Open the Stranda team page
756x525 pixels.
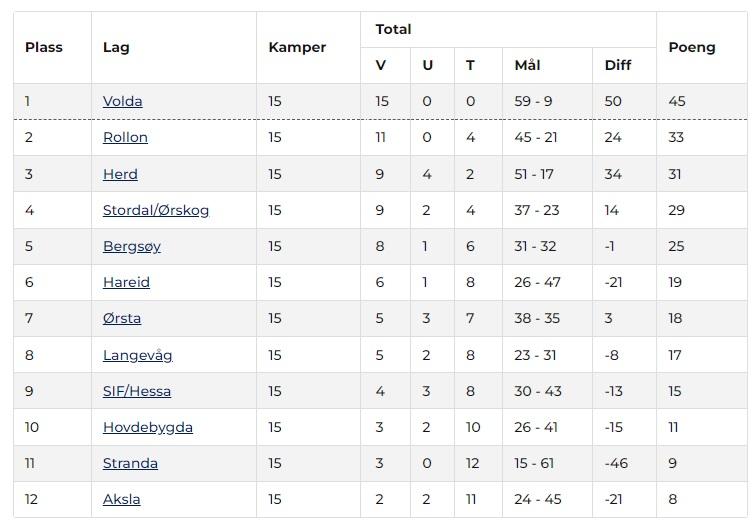pyautogui.click(x=130, y=463)
